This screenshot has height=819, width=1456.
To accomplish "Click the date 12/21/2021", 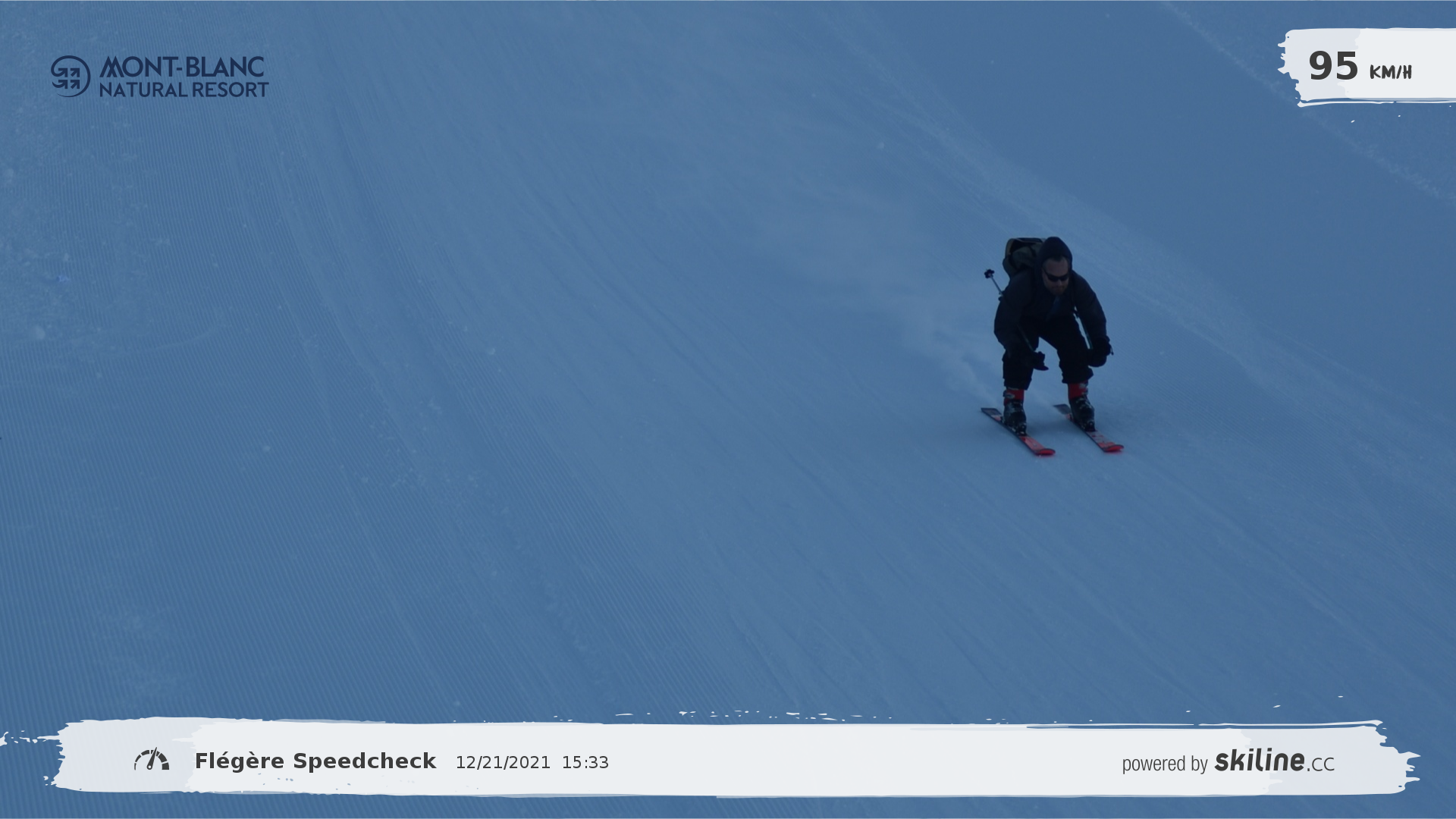I will click(x=503, y=763).
